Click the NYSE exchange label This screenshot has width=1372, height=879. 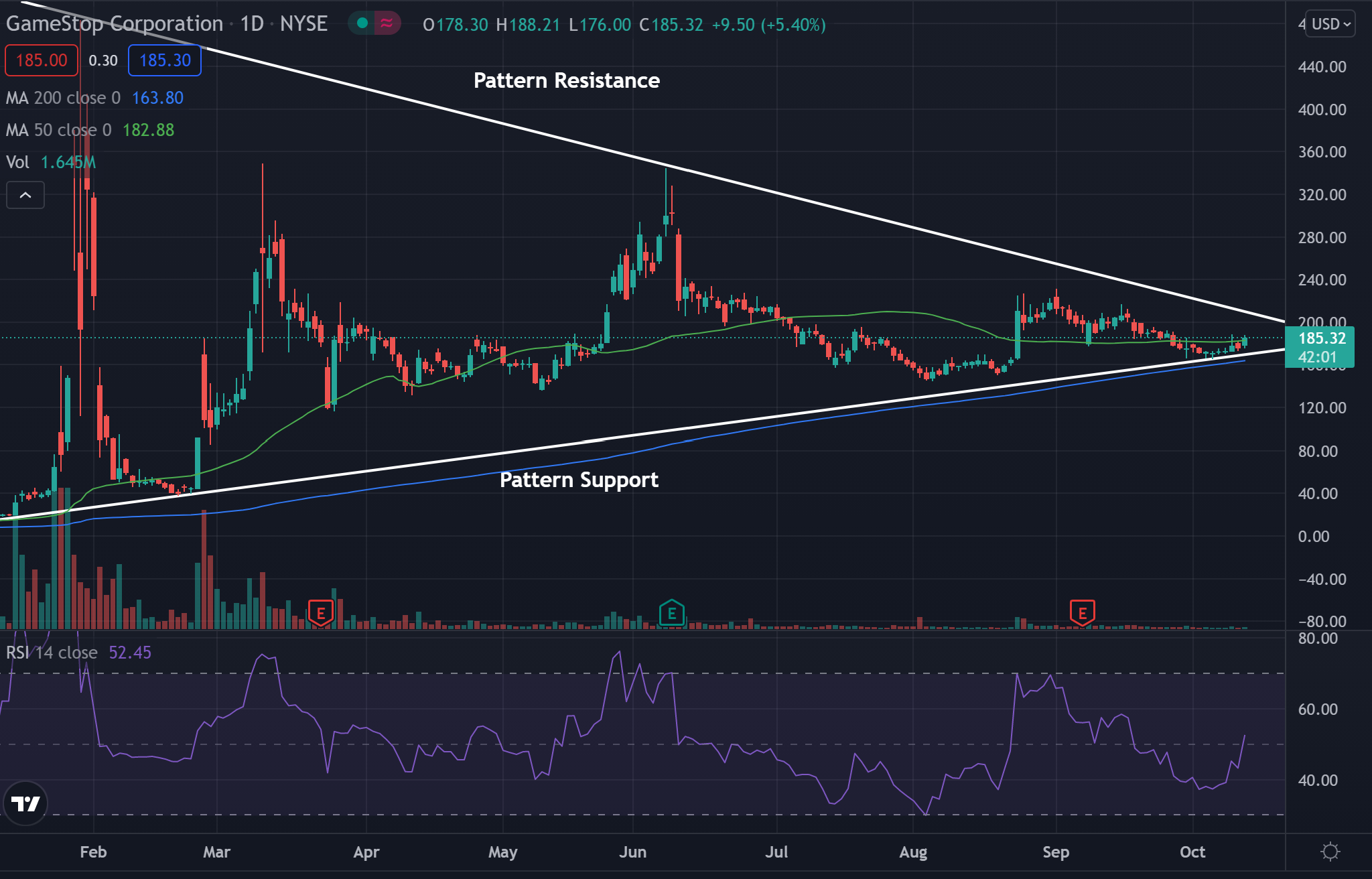coord(303,24)
